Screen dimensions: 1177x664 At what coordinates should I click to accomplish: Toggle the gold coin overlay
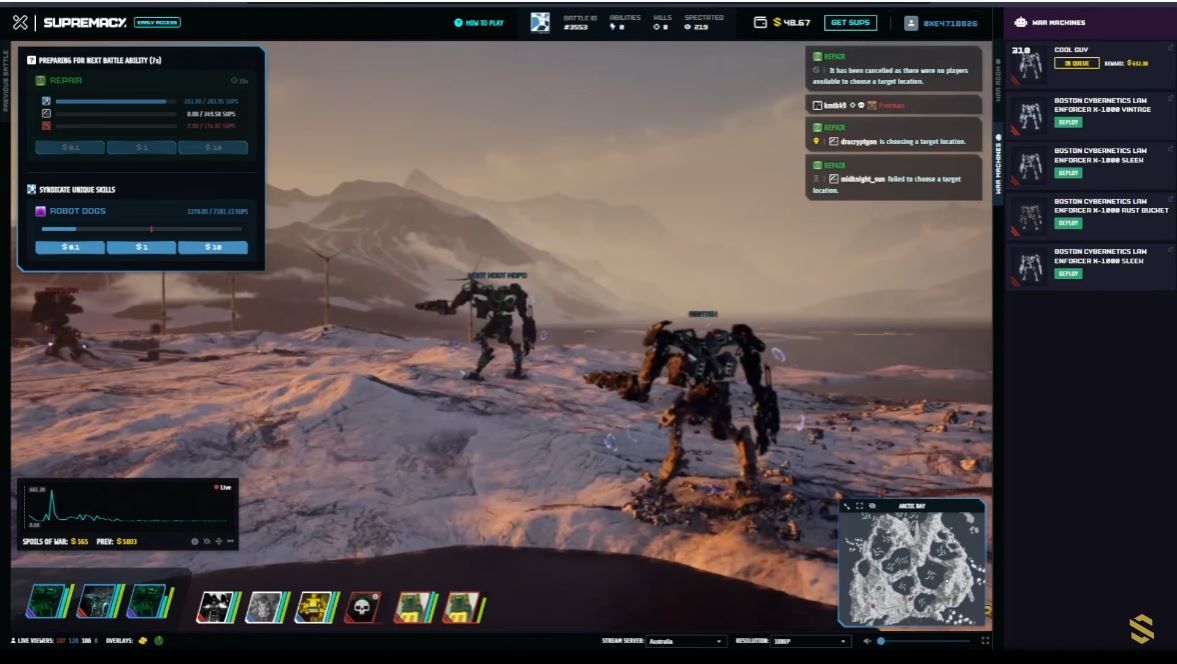[x=143, y=641]
